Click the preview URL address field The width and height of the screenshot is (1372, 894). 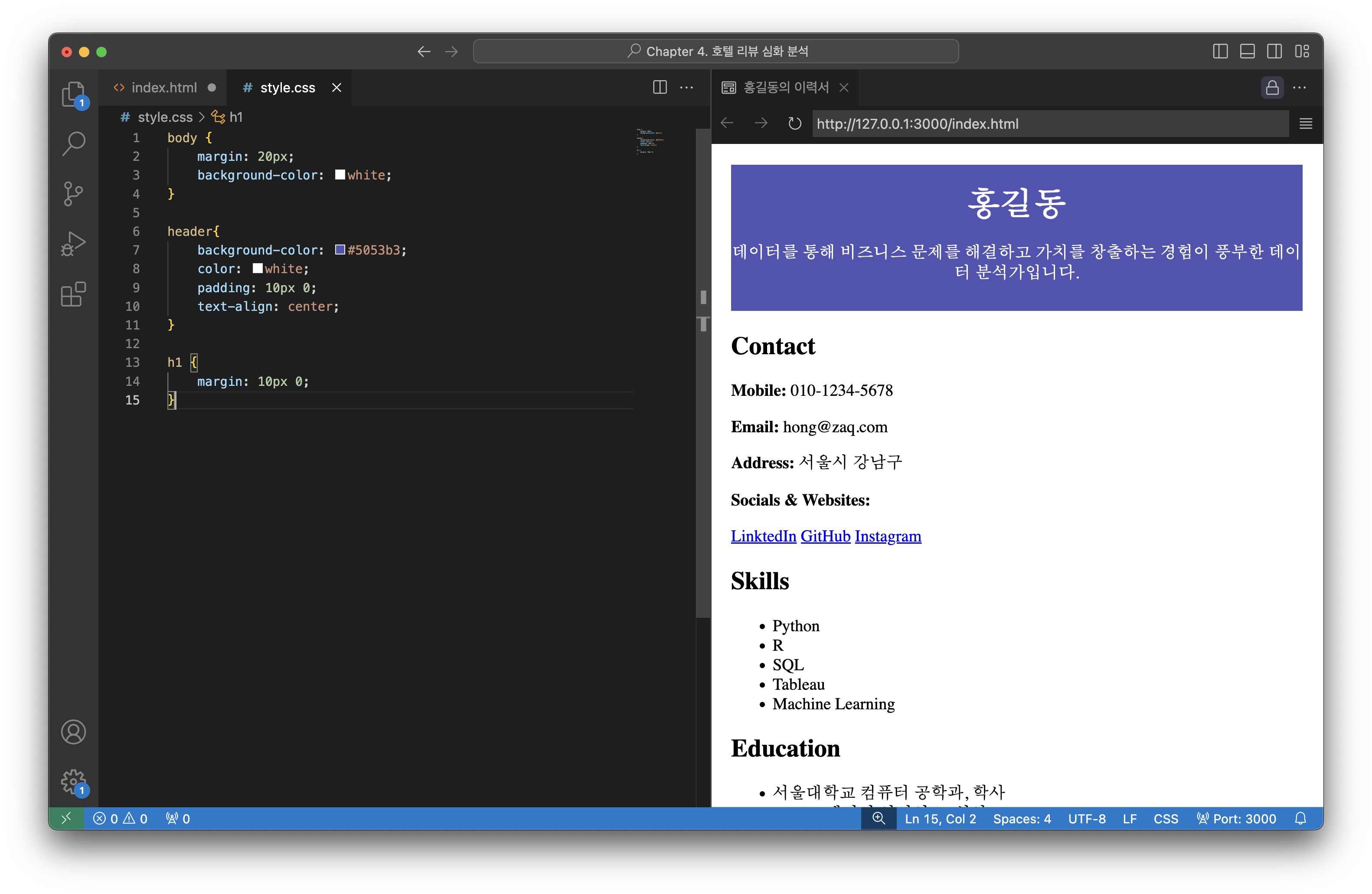coord(1049,124)
